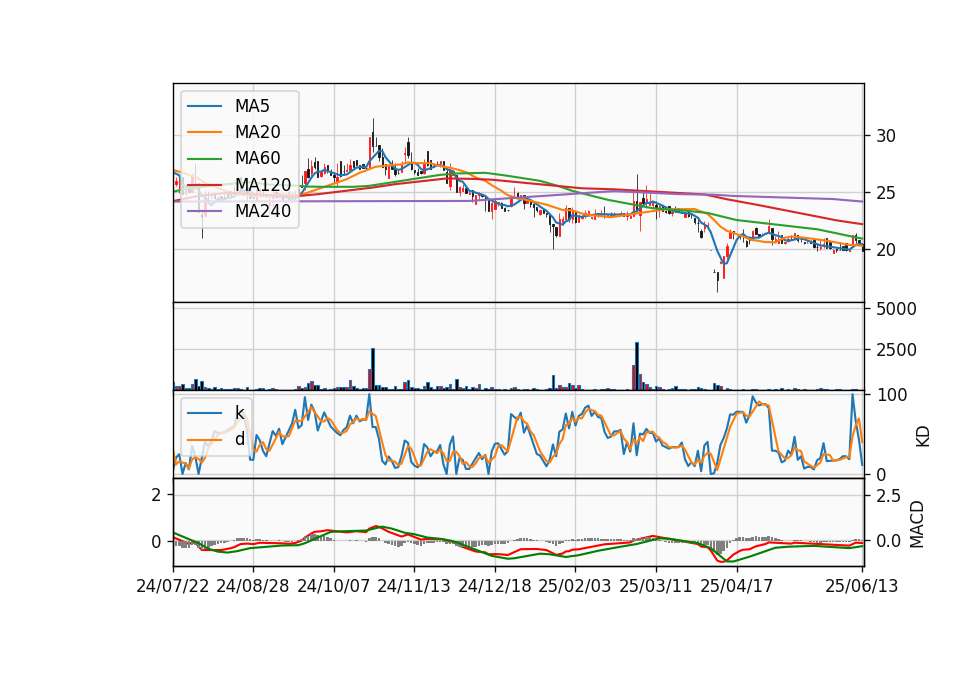Viewport: 960px width, 690px height.
Task: Click the price axis value 20
Action: click(886, 250)
